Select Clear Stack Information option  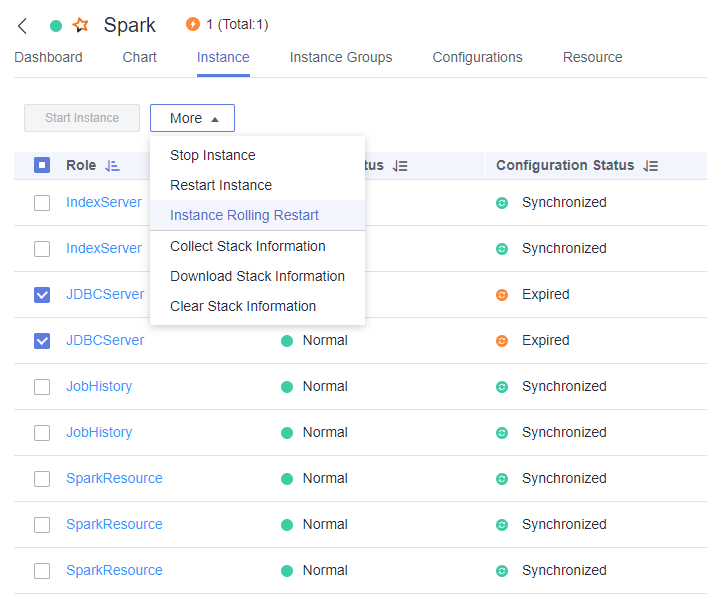click(257, 306)
